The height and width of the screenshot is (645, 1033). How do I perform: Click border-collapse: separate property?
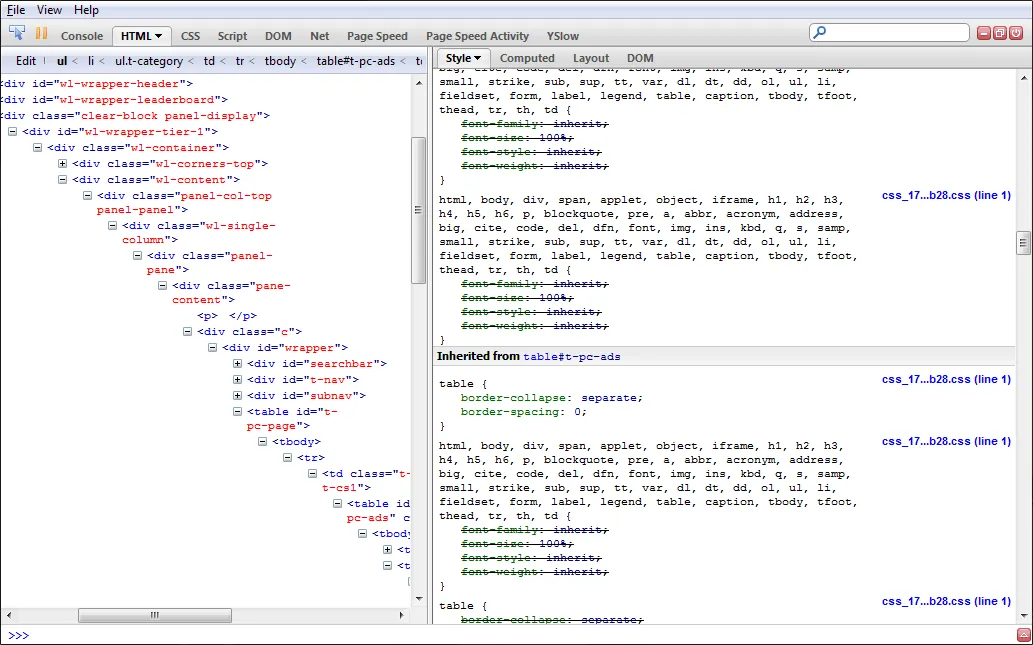(x=551, y=398)
